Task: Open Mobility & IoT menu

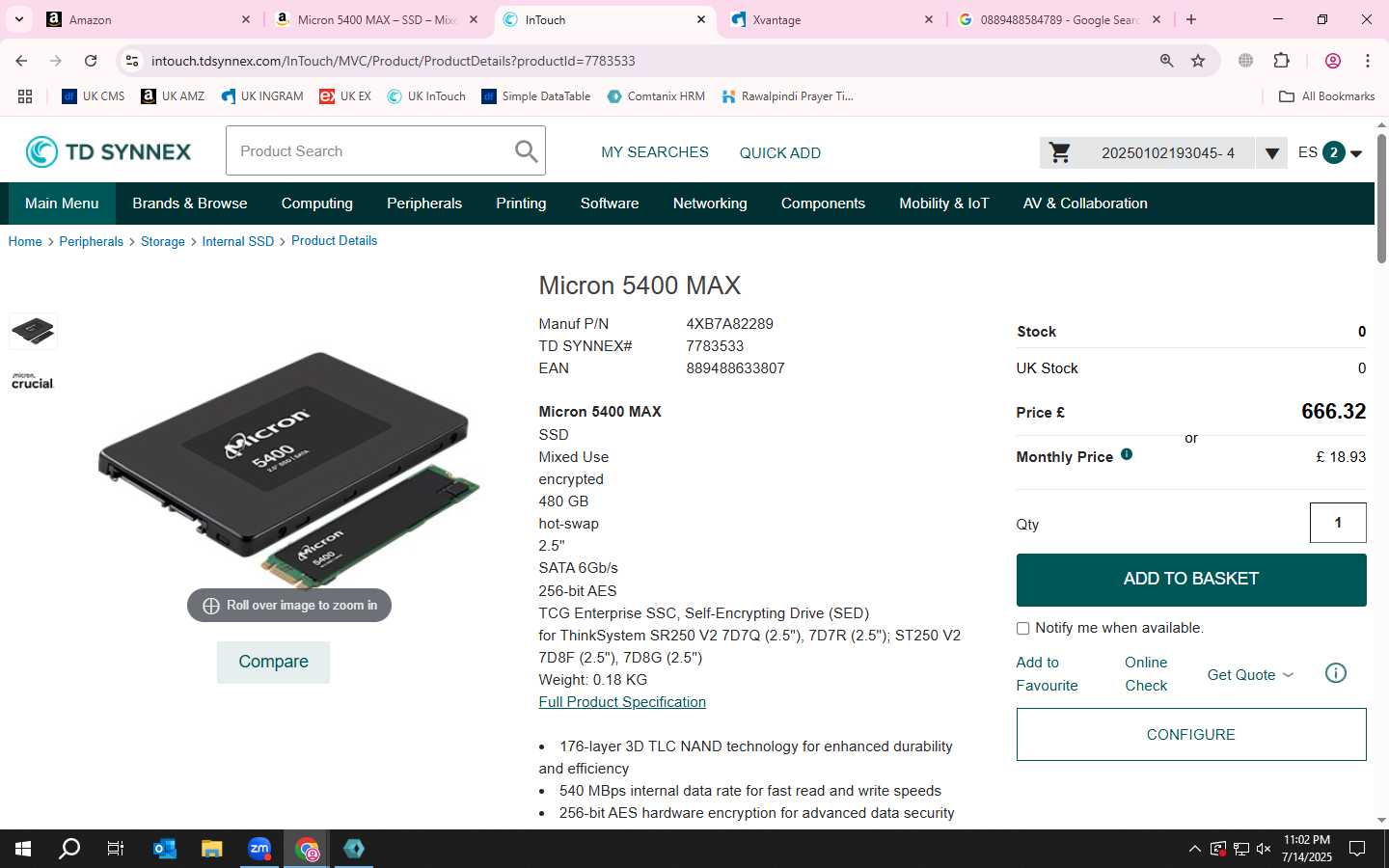Action: [944, 203]
